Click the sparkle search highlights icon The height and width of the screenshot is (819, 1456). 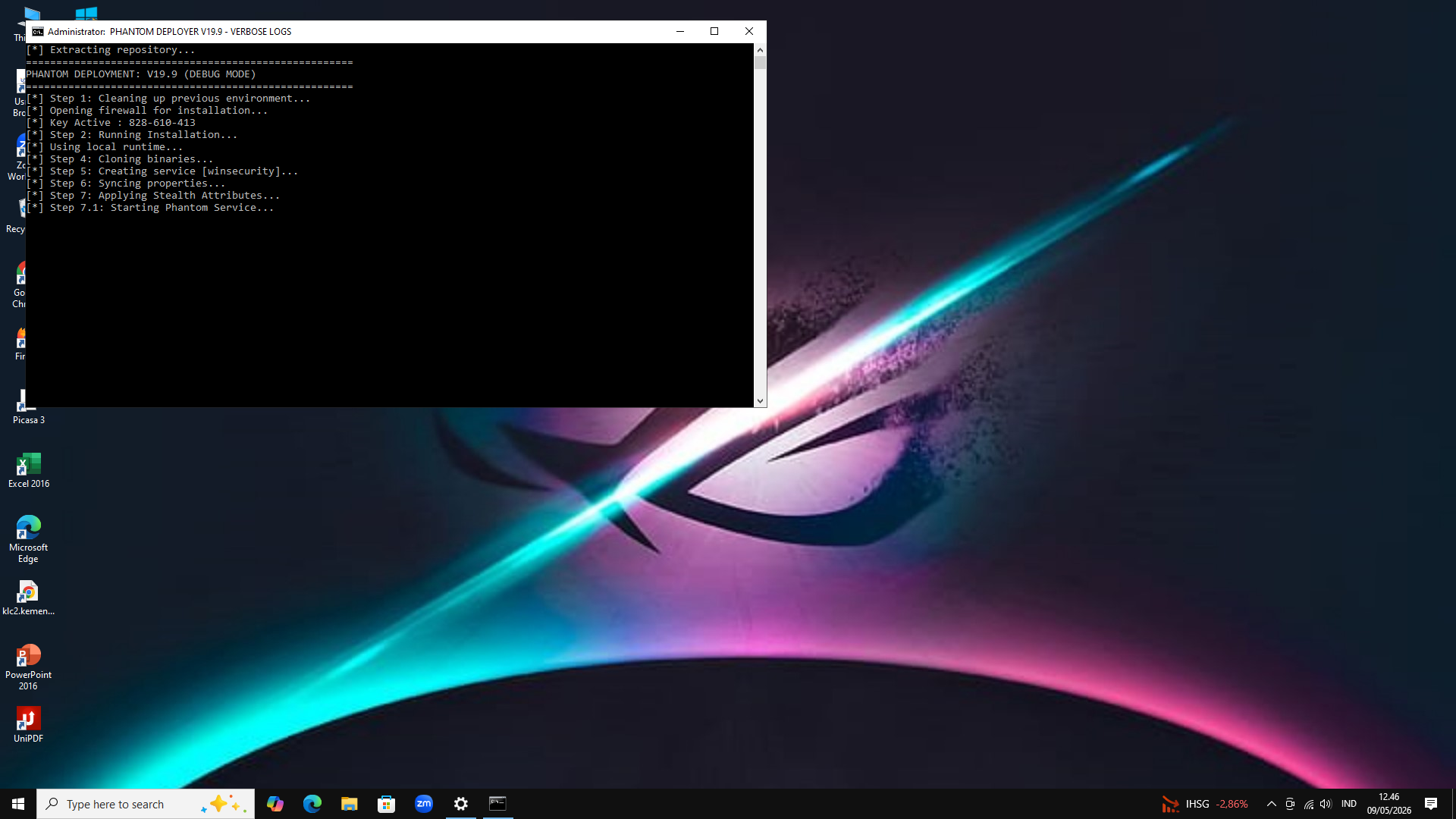point(224,804)
